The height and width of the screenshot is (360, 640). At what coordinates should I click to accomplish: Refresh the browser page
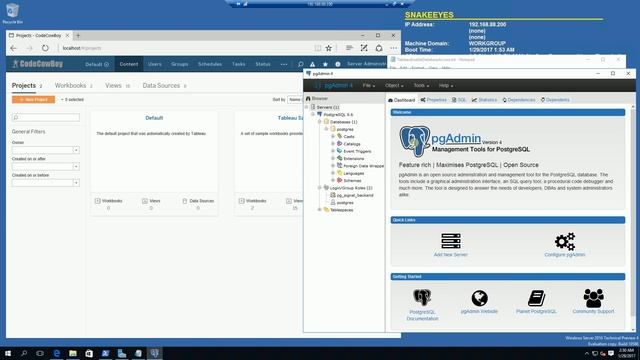coord(45,48)
